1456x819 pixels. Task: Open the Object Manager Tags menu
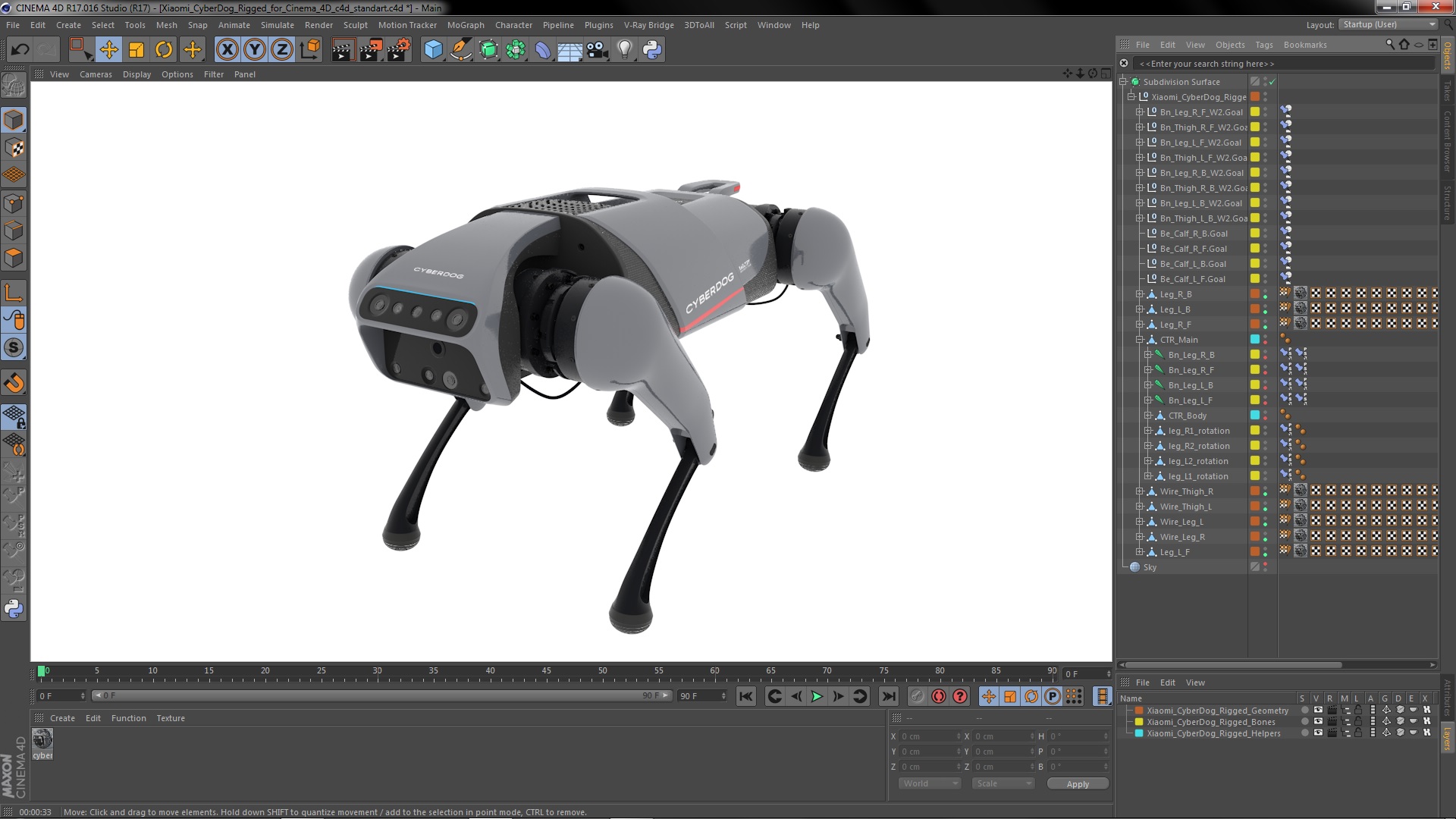tap(1263, 45)
